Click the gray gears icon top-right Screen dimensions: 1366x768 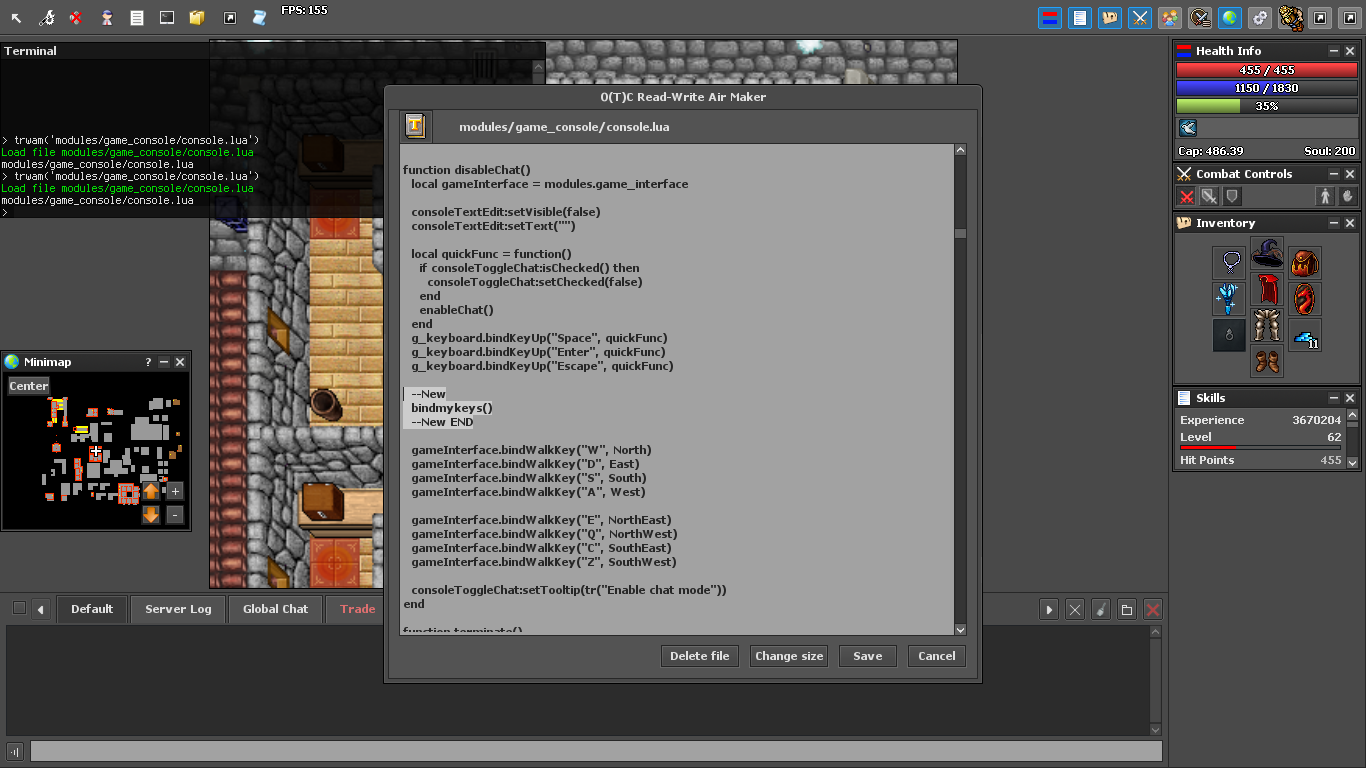1260,18
